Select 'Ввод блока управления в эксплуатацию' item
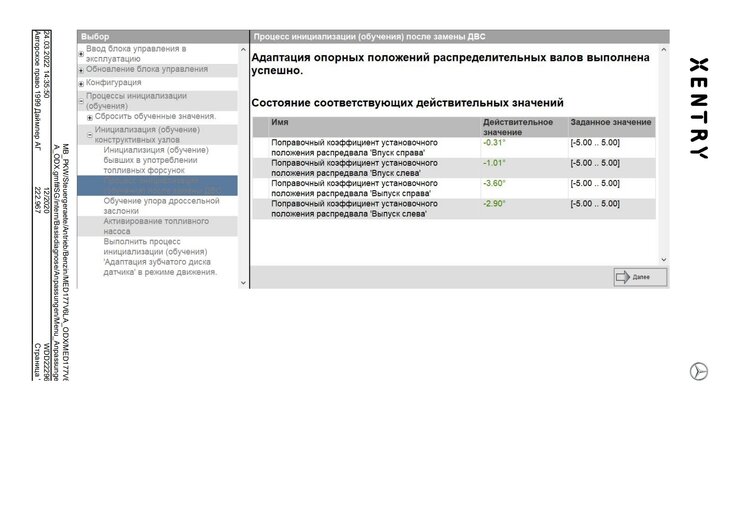 tap(136, 54)
